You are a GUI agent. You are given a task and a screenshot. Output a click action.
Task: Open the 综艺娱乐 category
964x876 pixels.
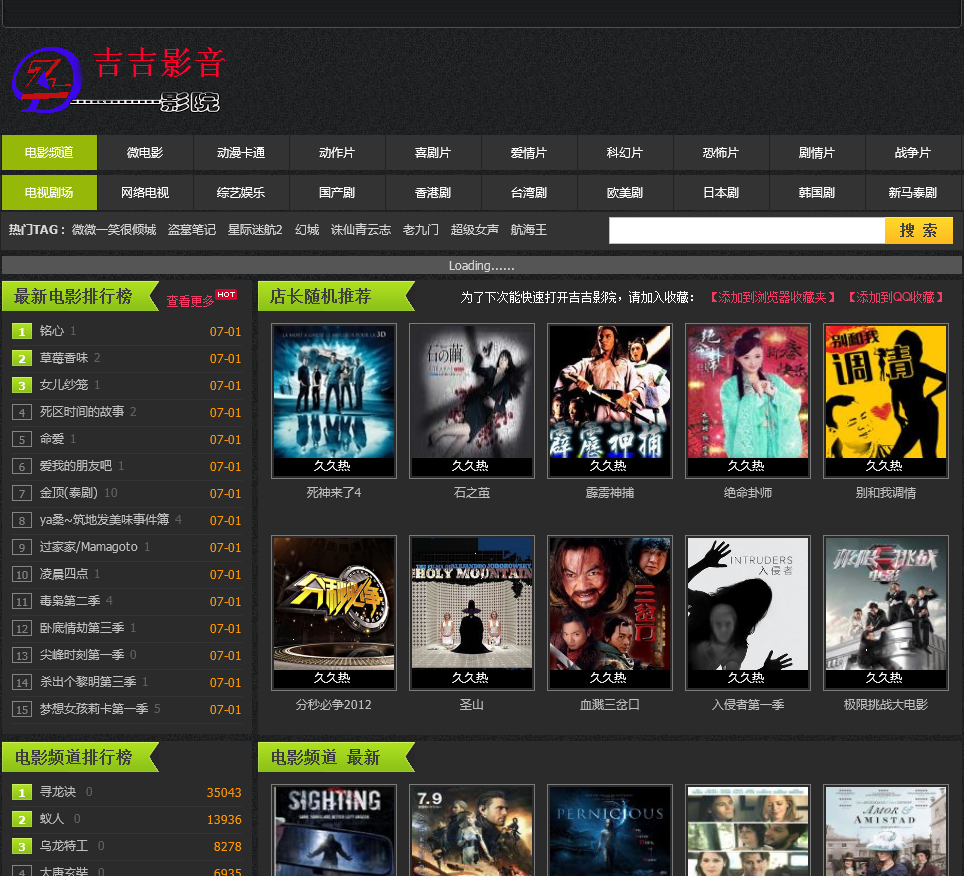tap(241, 192)
